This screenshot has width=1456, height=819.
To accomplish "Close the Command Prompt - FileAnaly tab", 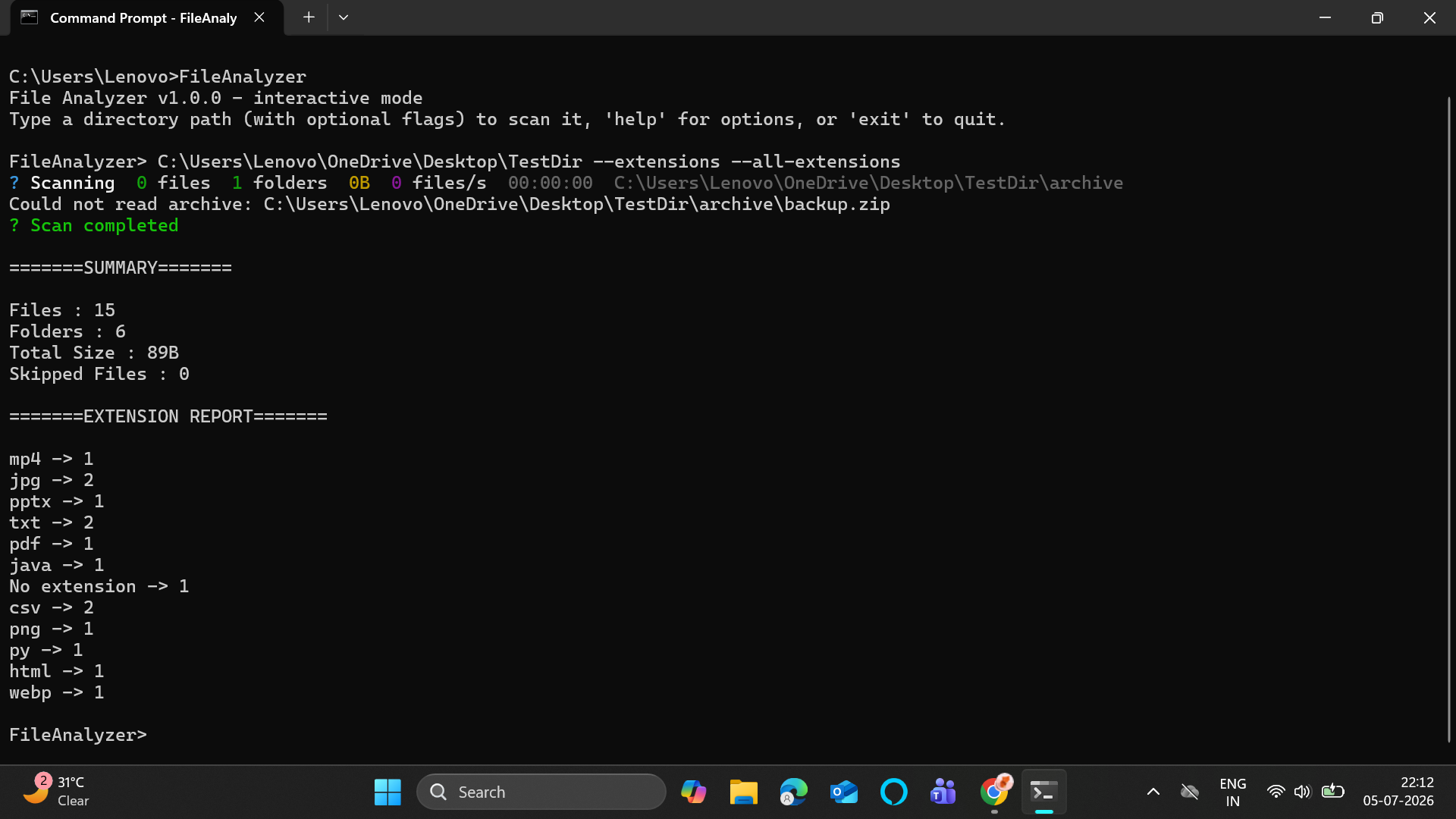I will 259,17.
